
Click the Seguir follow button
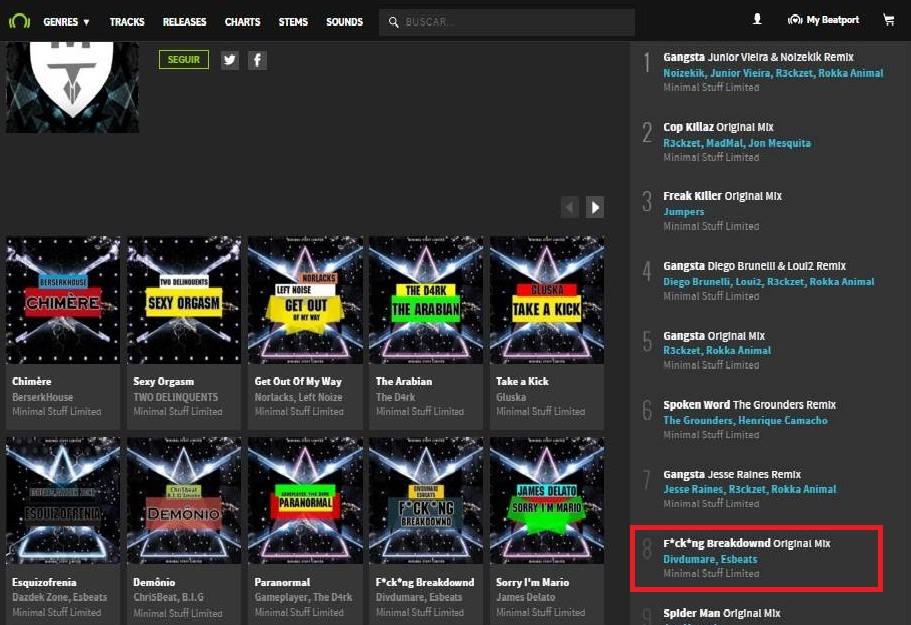184,59
